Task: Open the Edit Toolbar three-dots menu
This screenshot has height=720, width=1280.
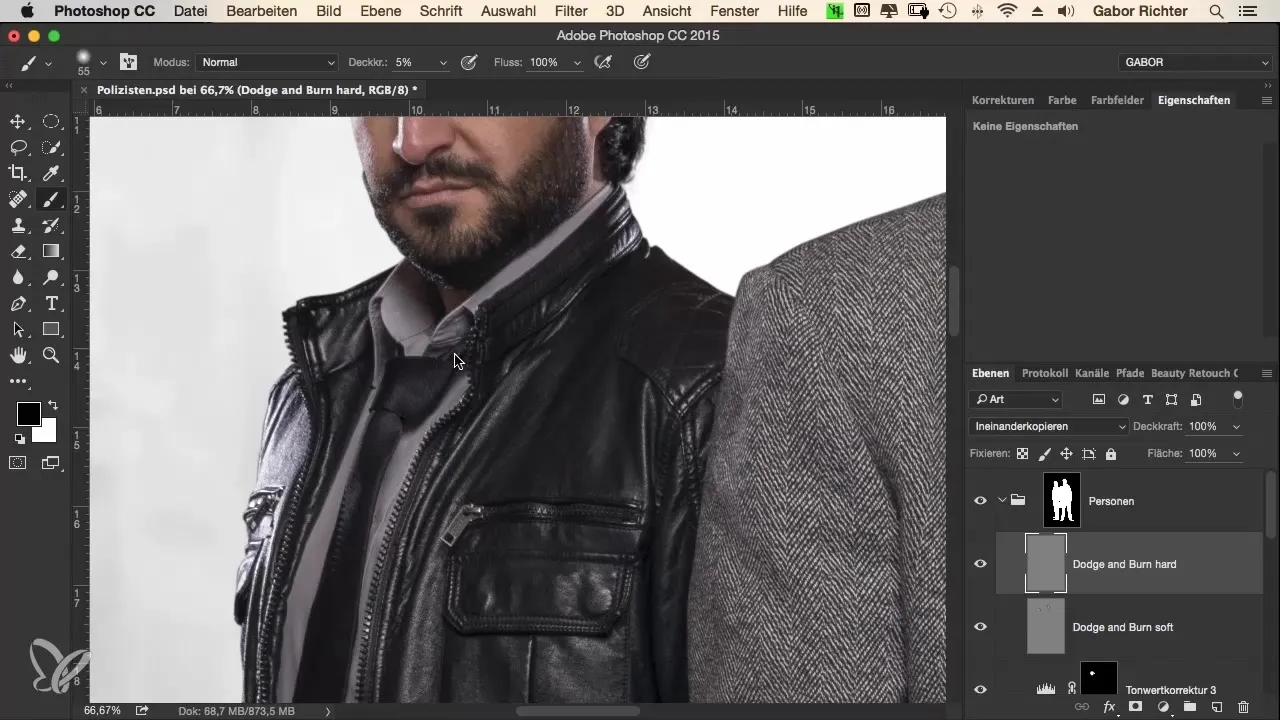Action: click(x=18, y=381)
